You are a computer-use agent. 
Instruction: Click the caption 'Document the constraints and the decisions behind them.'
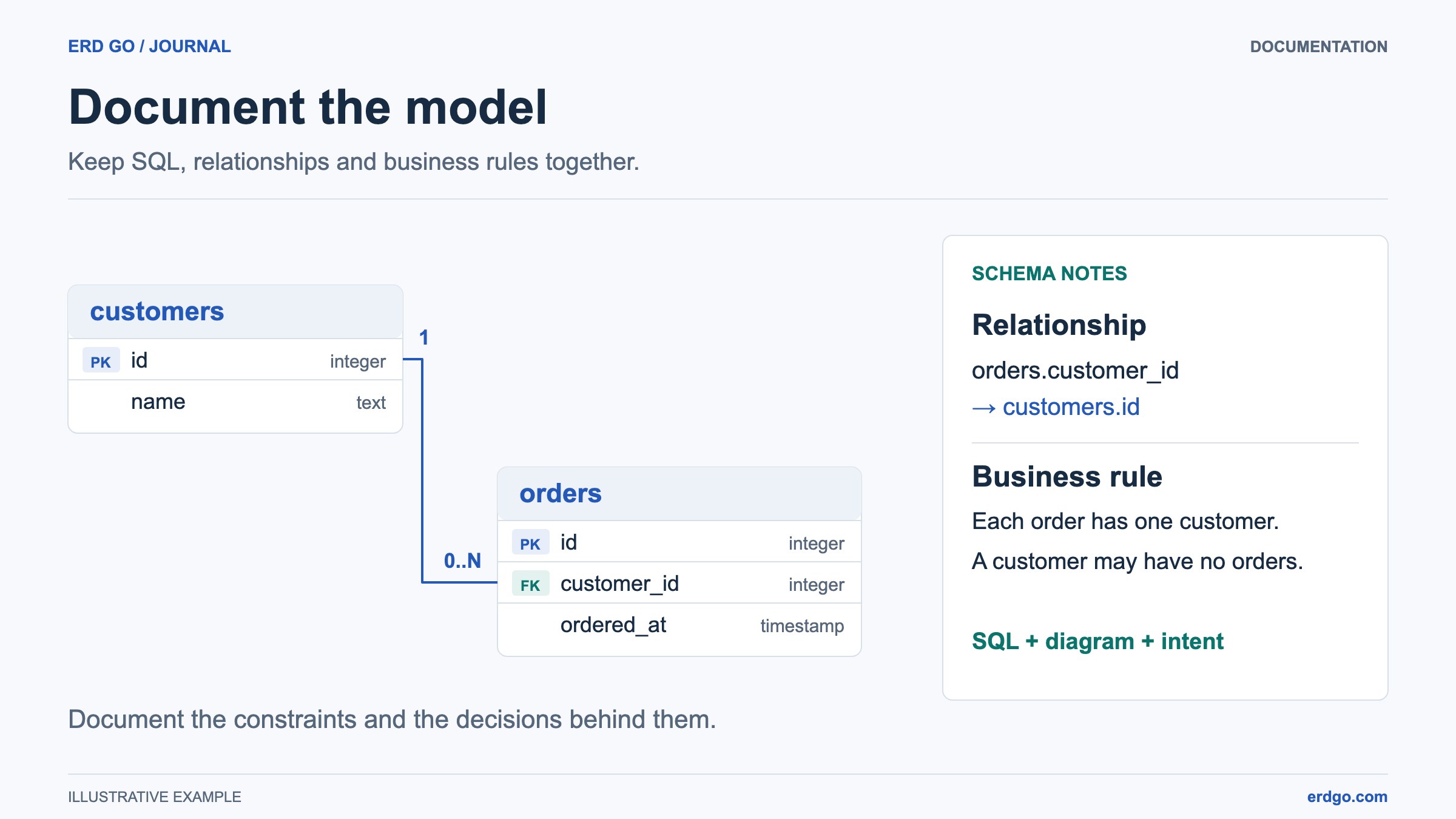(392, 720)
